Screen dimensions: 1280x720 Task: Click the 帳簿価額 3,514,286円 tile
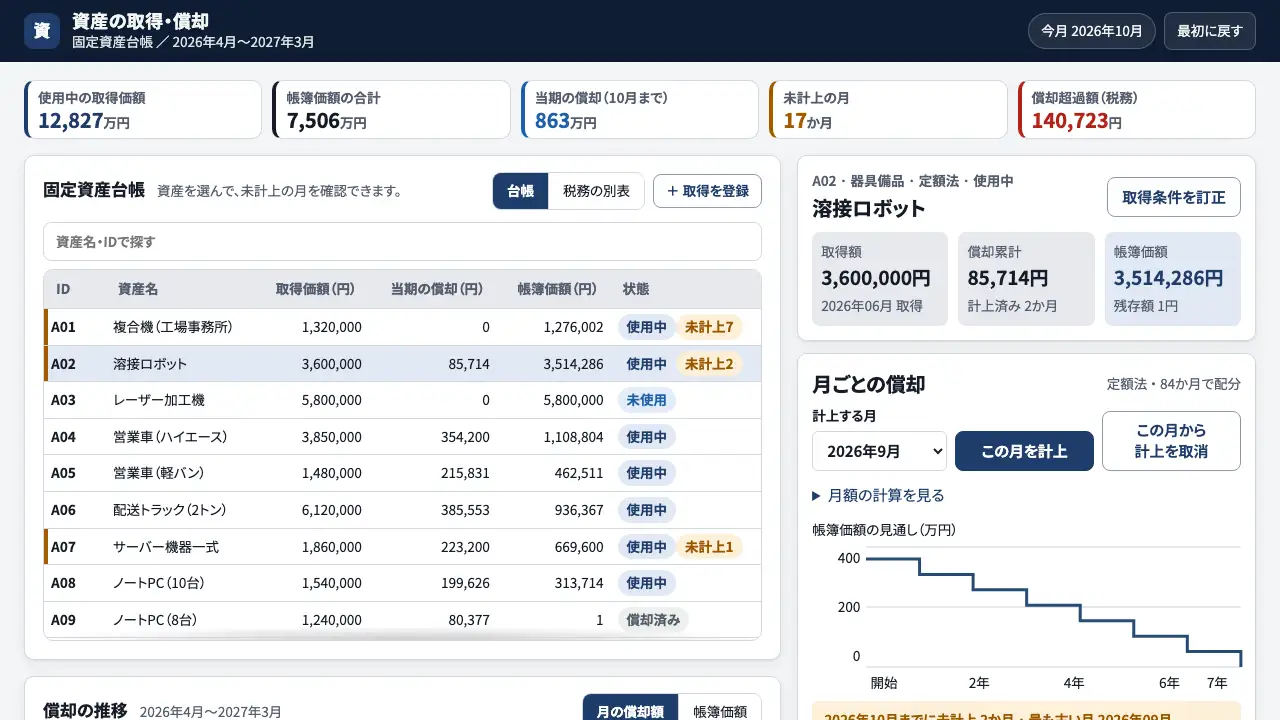(x=1173, y=279)
